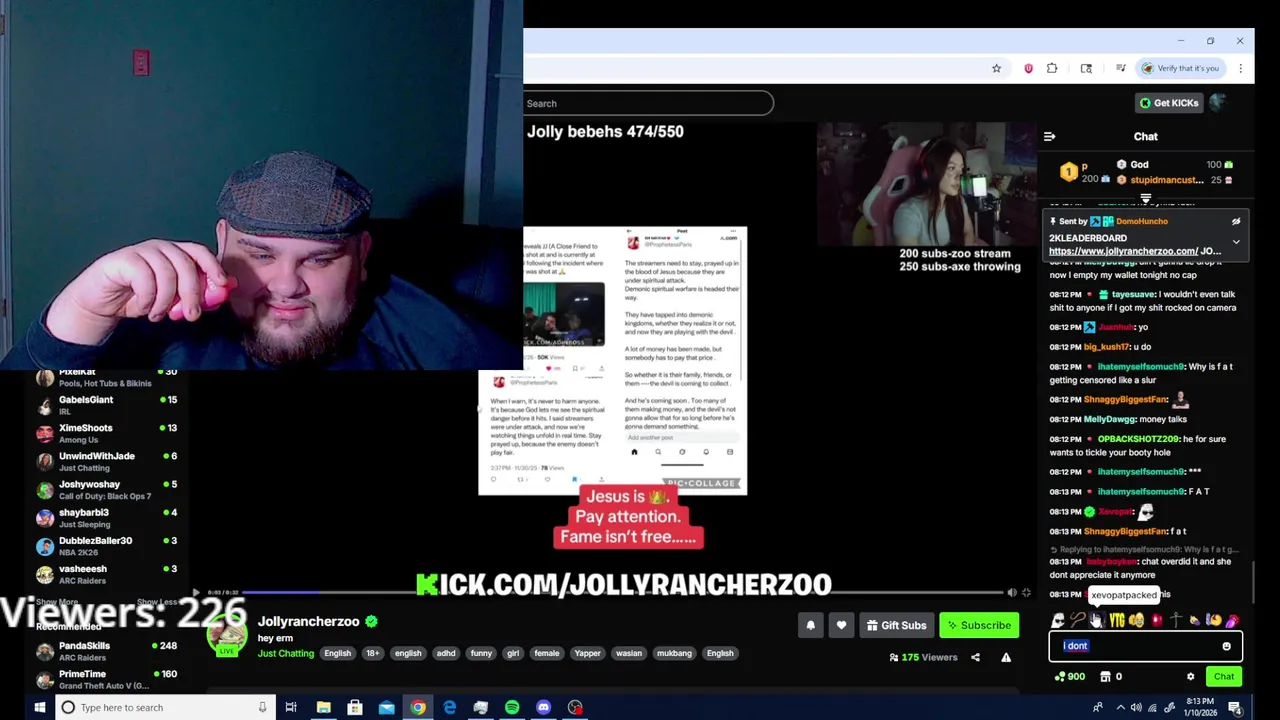Open Task View on the taskbar
The image size is (1280, 720).
coord(291,708)
